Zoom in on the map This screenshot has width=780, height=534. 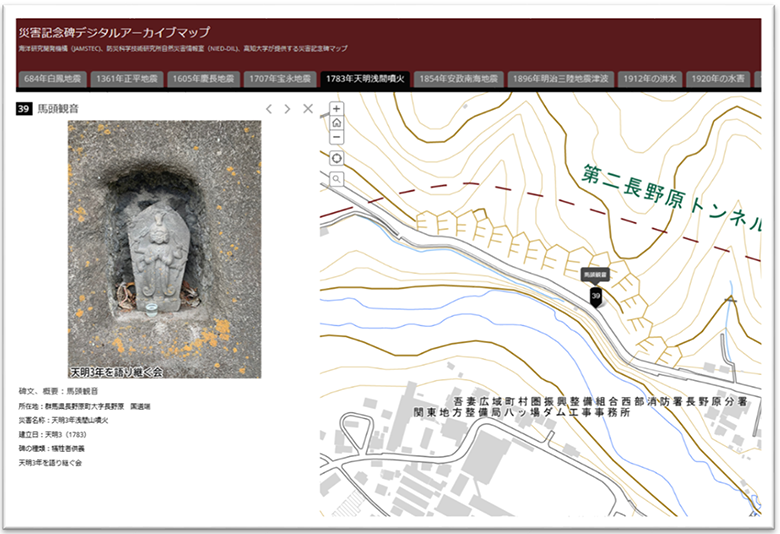point(336,109)
